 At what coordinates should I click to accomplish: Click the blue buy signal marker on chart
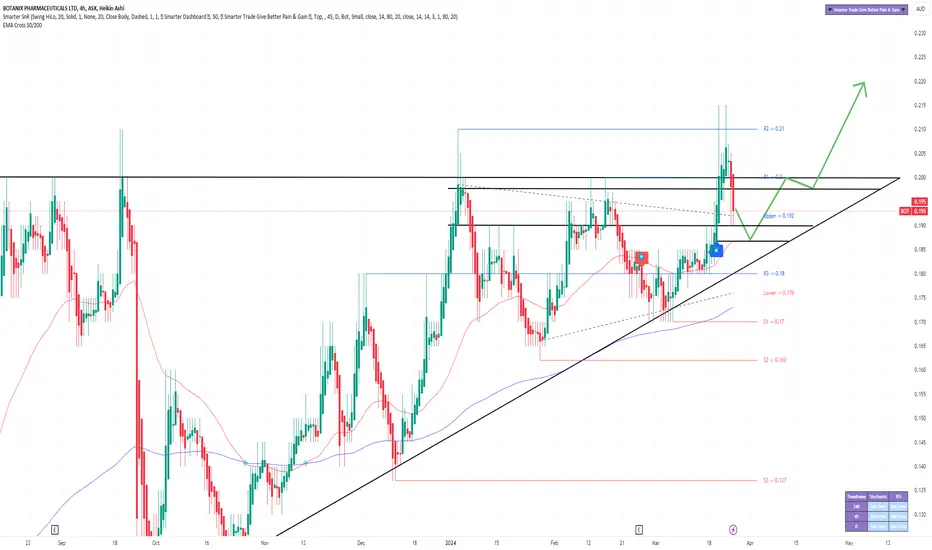(x=716, y=250)
